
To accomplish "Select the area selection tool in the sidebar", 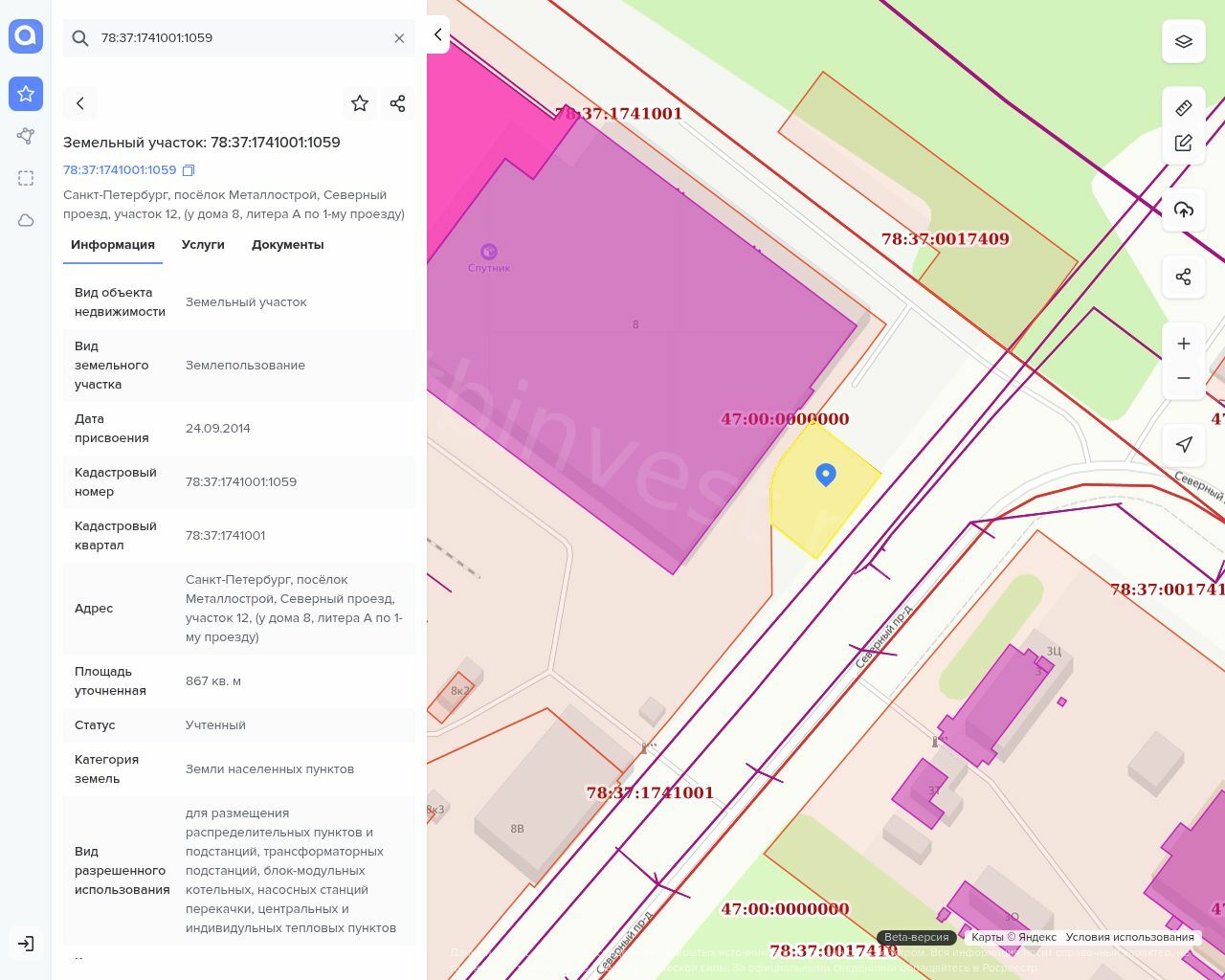I will [26, 178].
